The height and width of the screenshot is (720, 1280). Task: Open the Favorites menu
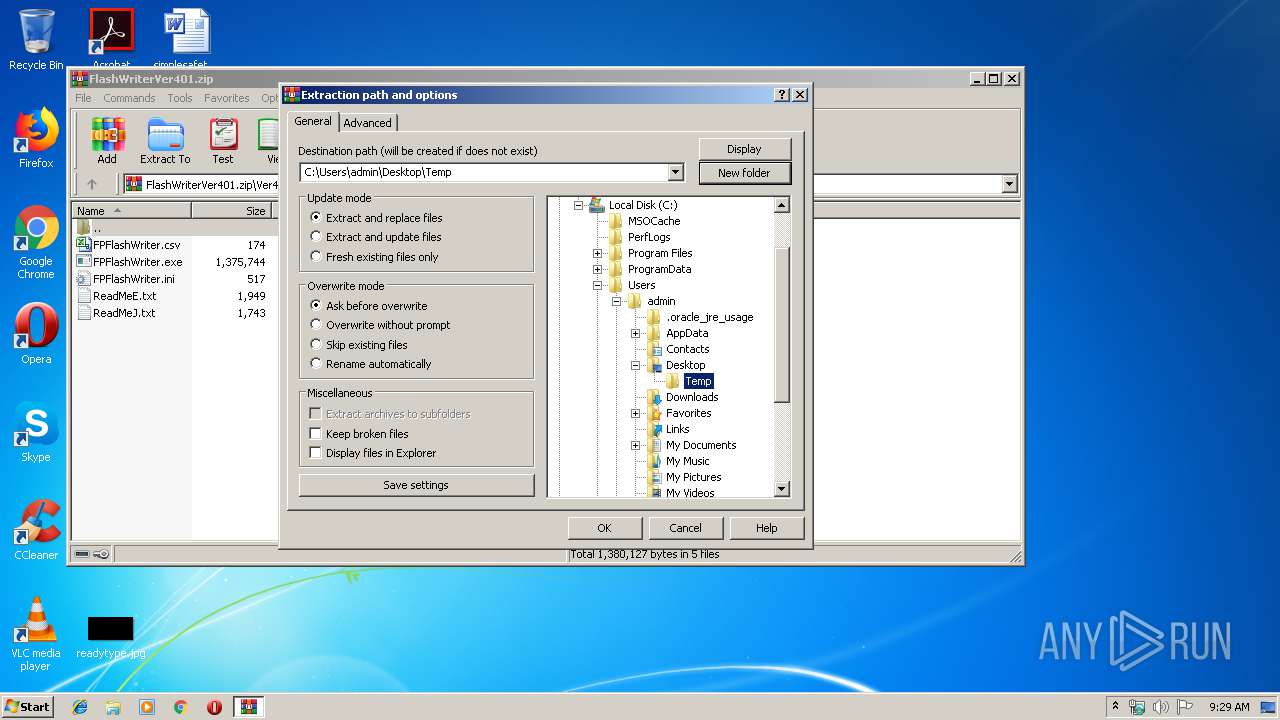227,98
